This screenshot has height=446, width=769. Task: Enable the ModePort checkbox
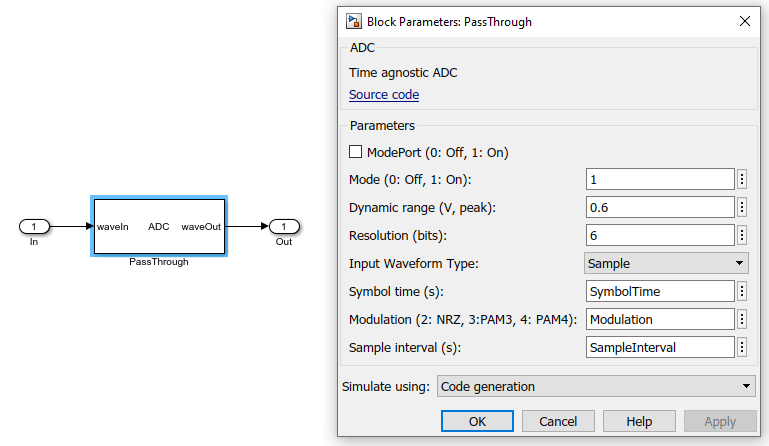pyautogui.click(x=355, y=152)
